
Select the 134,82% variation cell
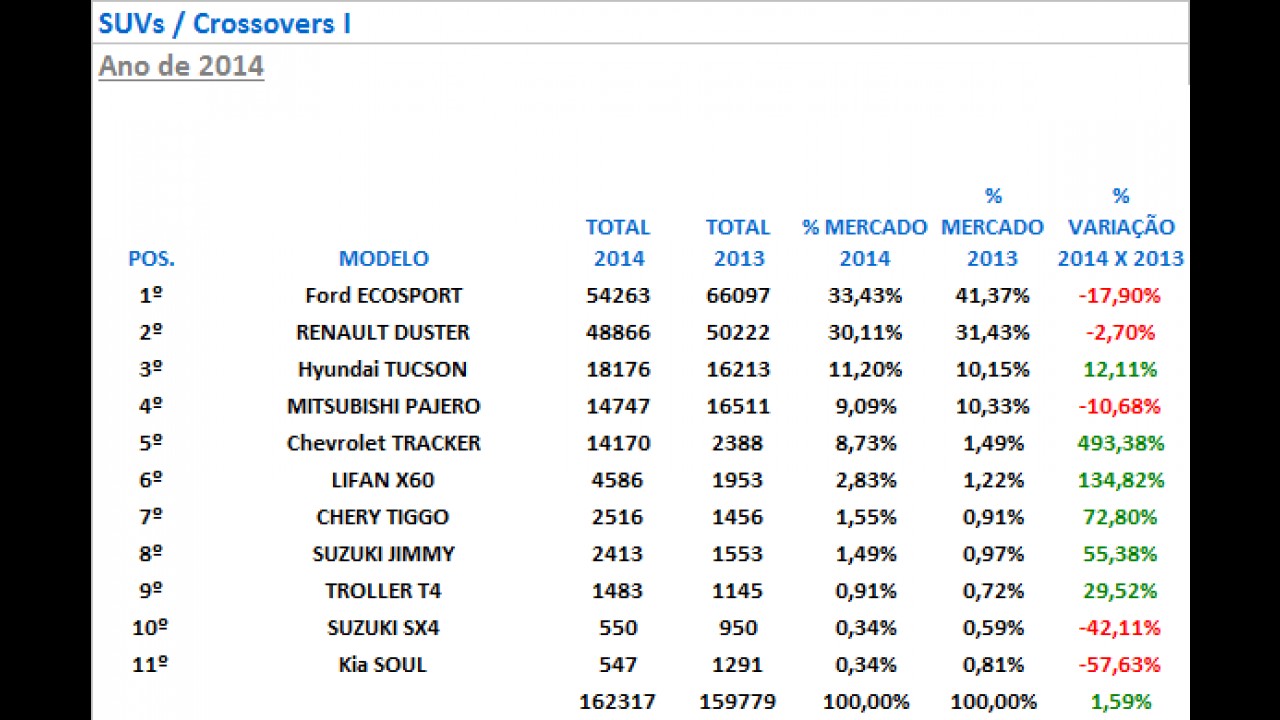(1121, 480)
